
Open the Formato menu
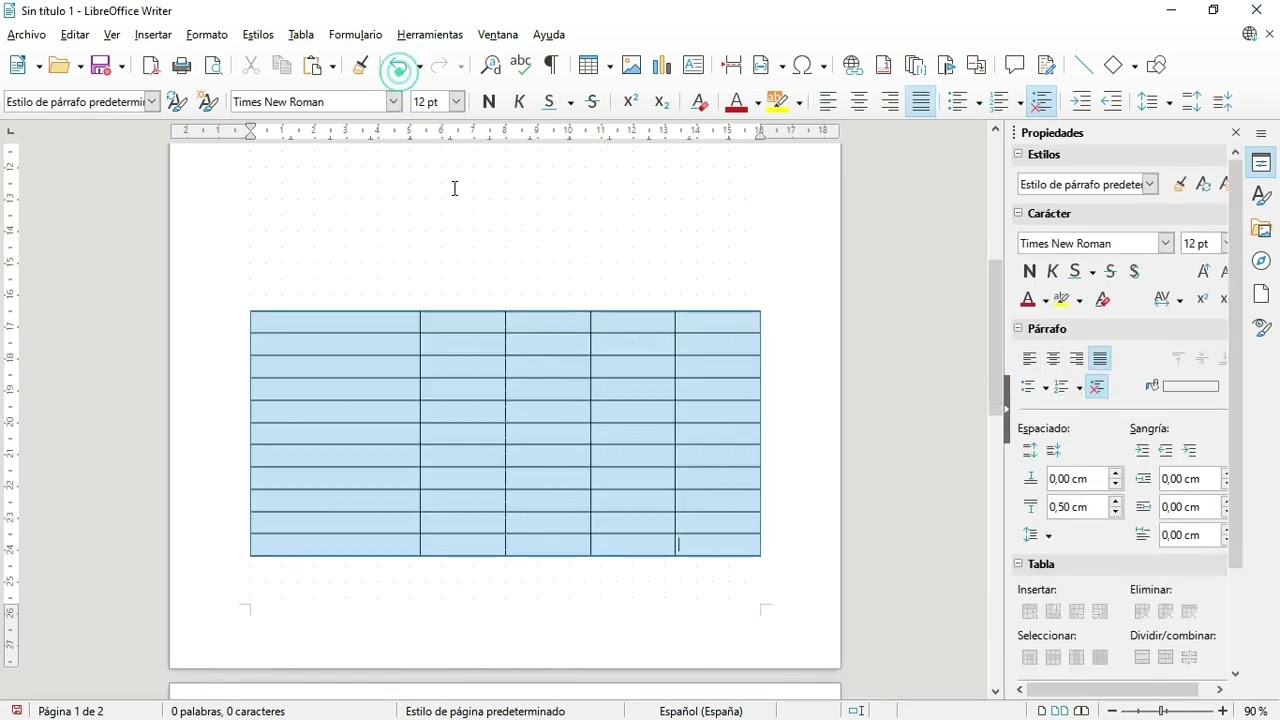pos(207,35)
